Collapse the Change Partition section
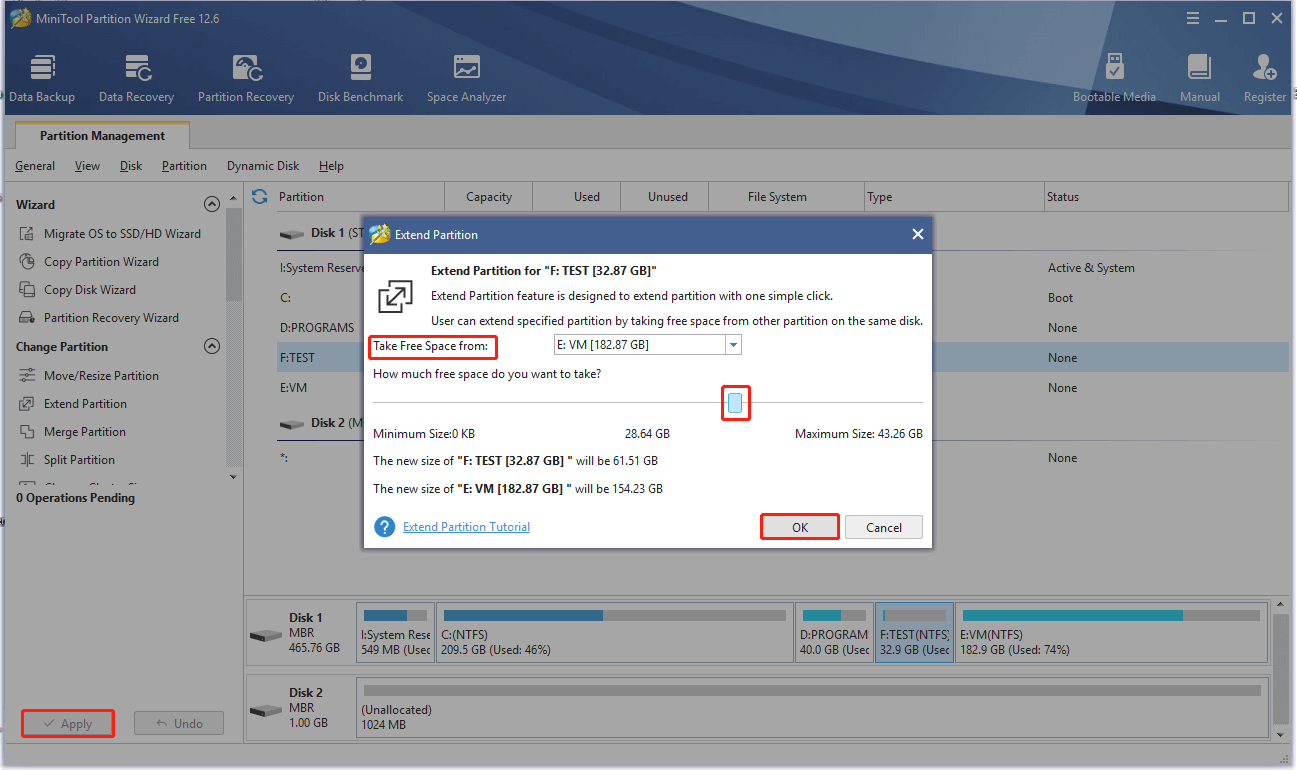Image resolution: width=1297 pixels, height=770 pixels. 211,346
